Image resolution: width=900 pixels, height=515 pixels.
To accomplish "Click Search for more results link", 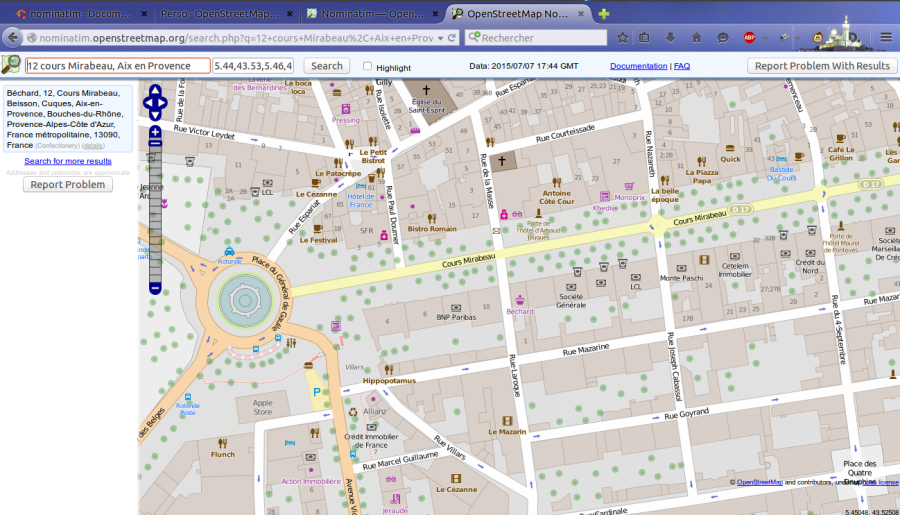I will tap(68, 161).
